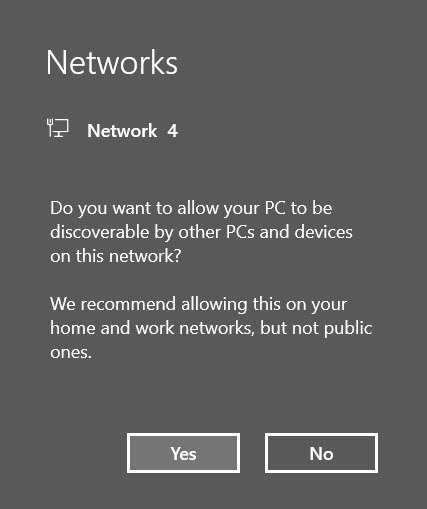Decline PC discovery by choosing No
This screenshot has width=427, height=509.
coord(321,453)
